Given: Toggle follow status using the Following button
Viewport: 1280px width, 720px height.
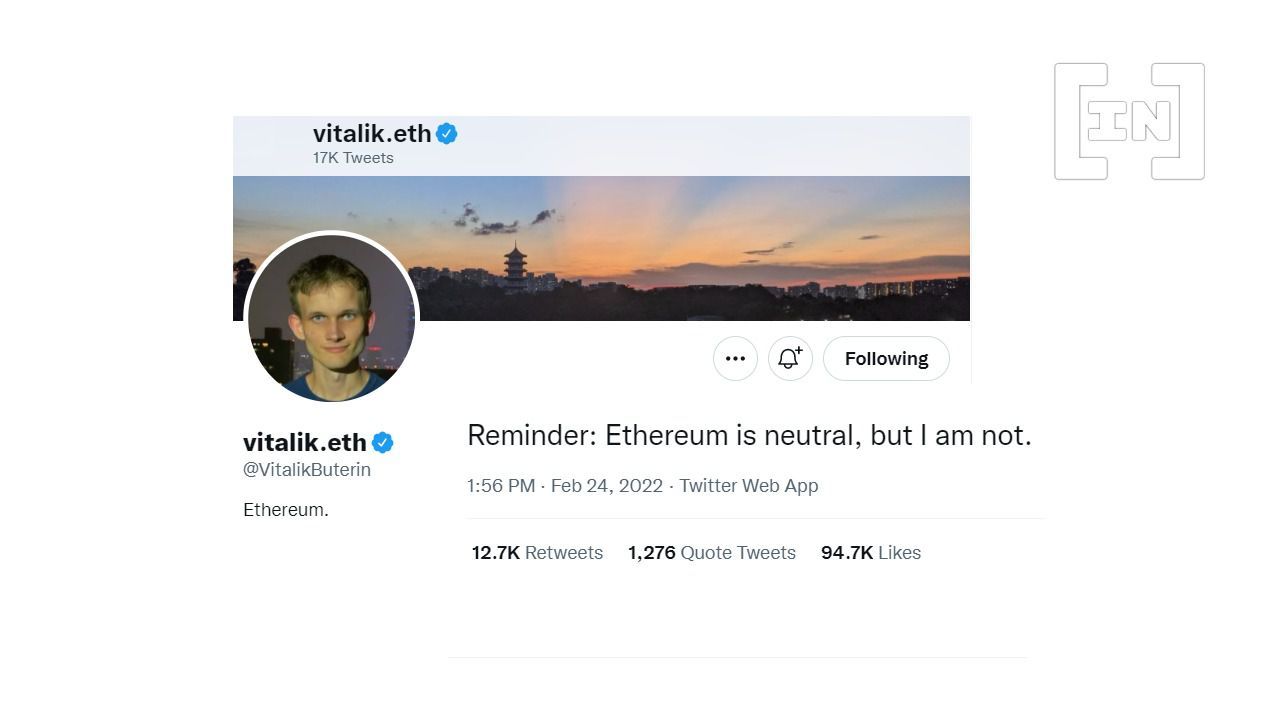Looking at the screenshot, I should click(885, 358).
